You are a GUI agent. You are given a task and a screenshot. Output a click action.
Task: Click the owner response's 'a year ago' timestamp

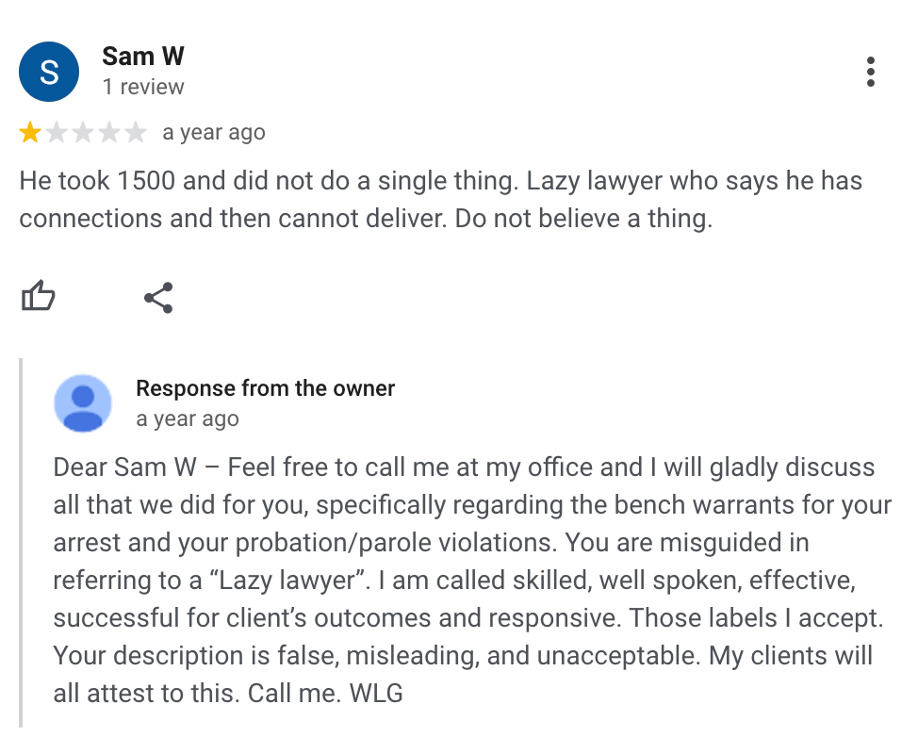(187, 419)
